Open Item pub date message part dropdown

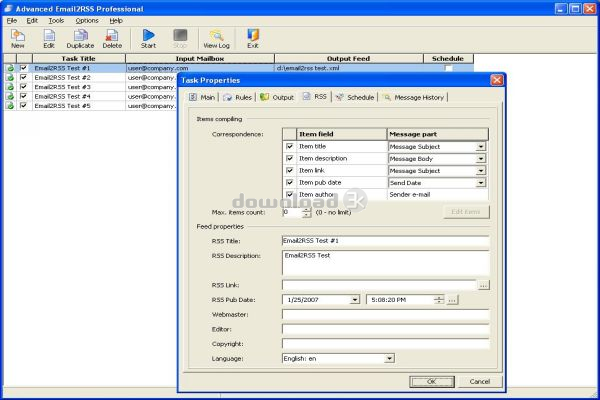pyautogui.click(x=481, y=183)
